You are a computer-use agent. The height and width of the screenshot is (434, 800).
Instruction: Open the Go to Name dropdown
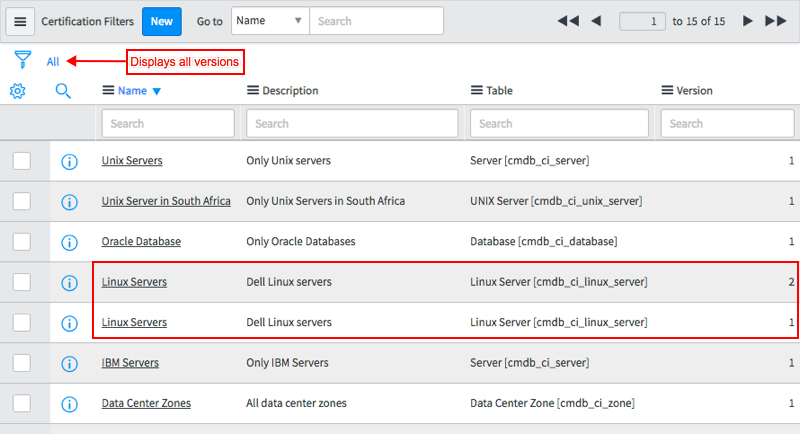tap(270, 21)
